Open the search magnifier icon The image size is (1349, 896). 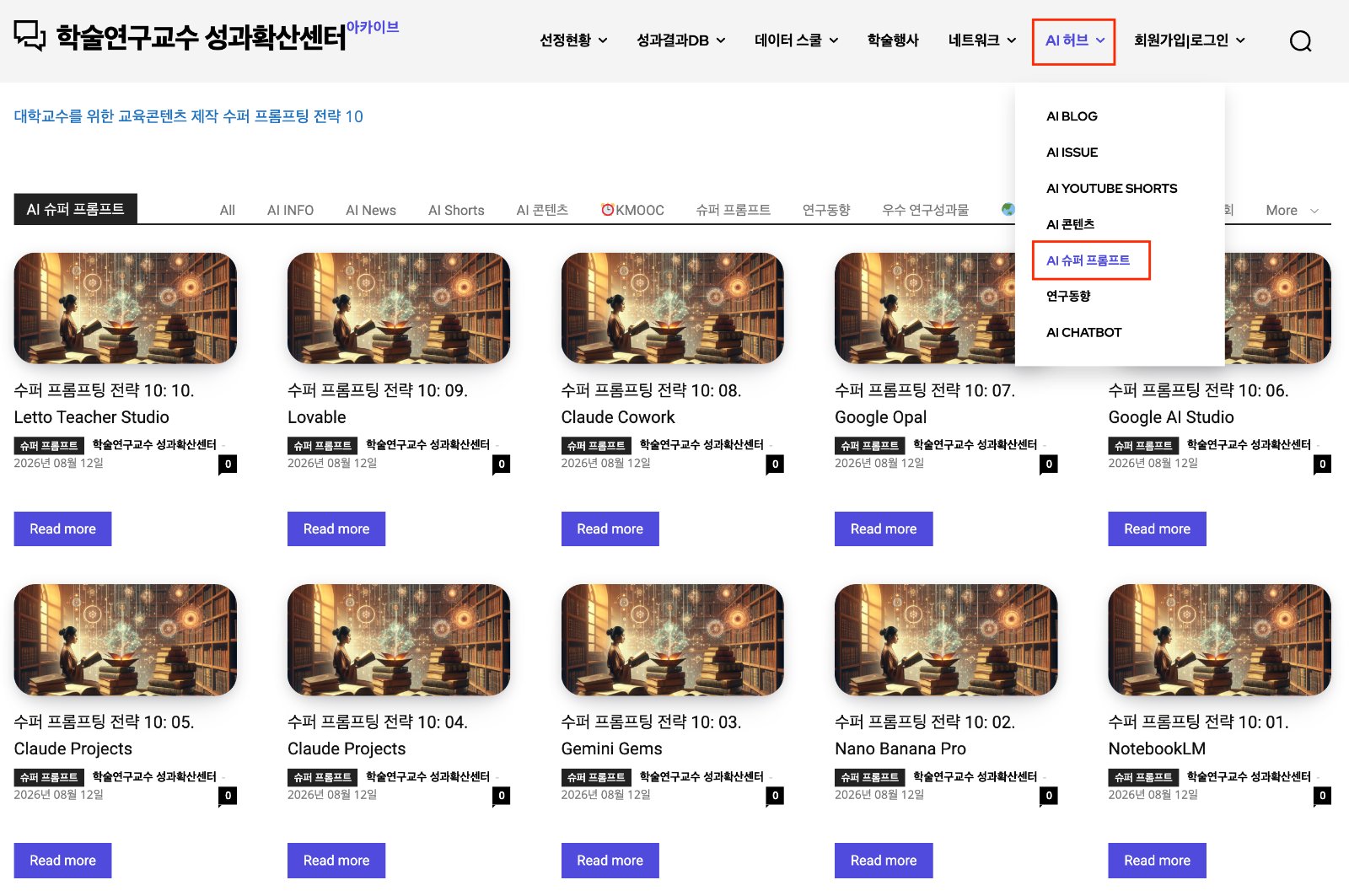1300,40
